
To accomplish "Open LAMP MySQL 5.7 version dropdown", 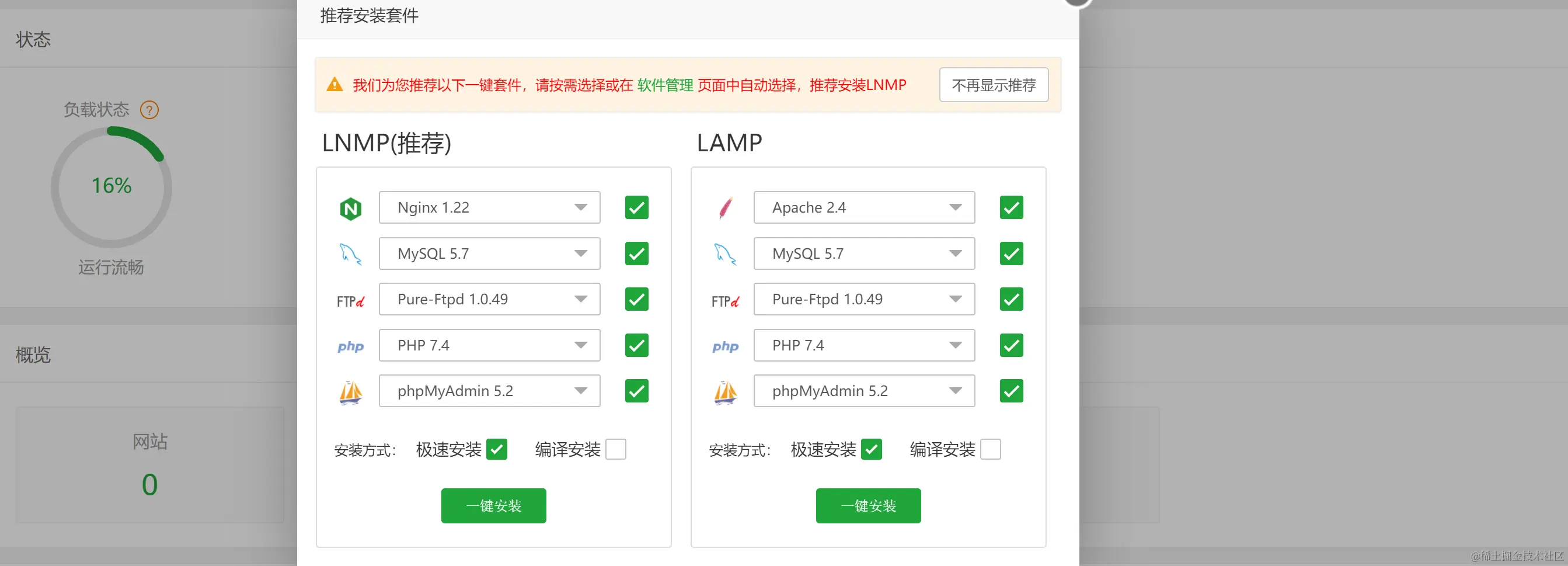I will point(865,254).
